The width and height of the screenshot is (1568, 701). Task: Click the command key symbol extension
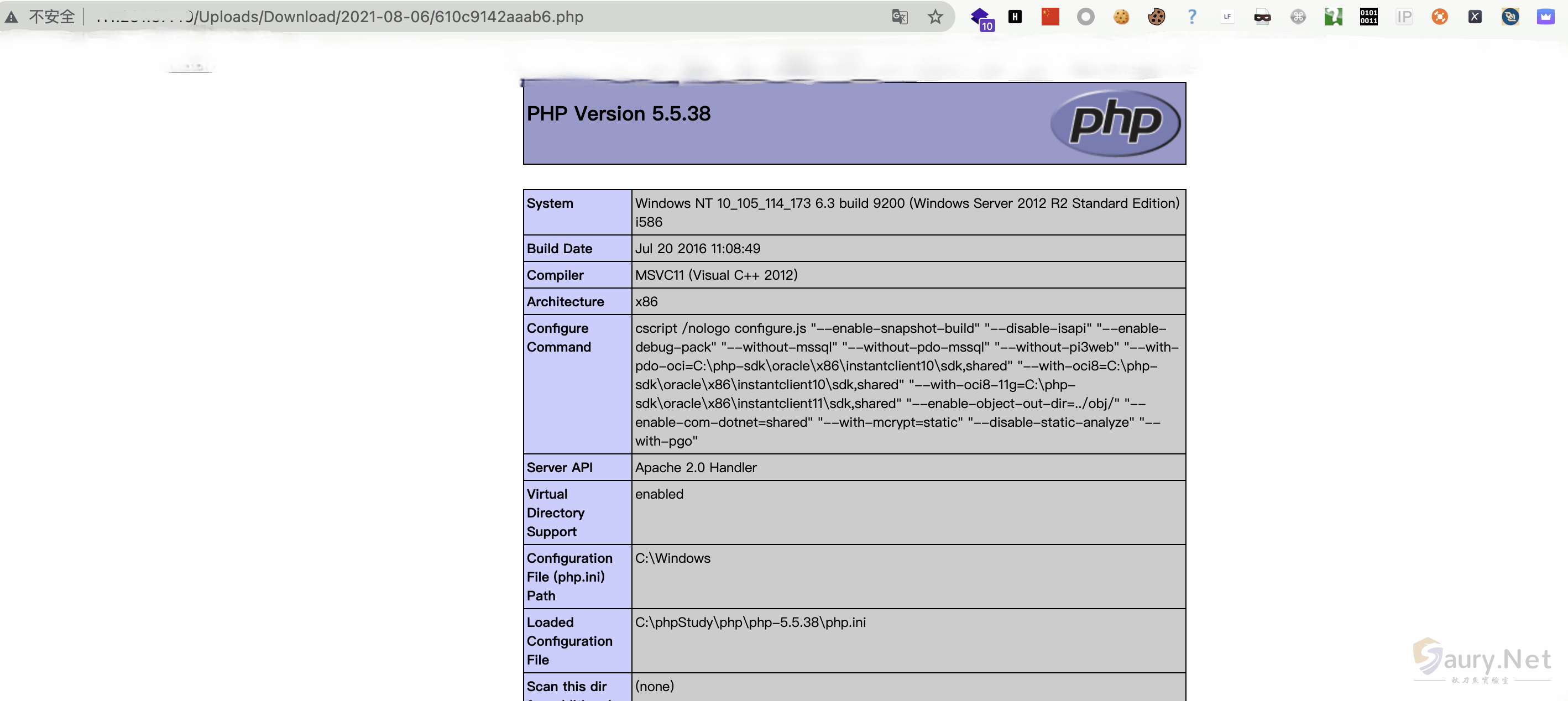1298,17
